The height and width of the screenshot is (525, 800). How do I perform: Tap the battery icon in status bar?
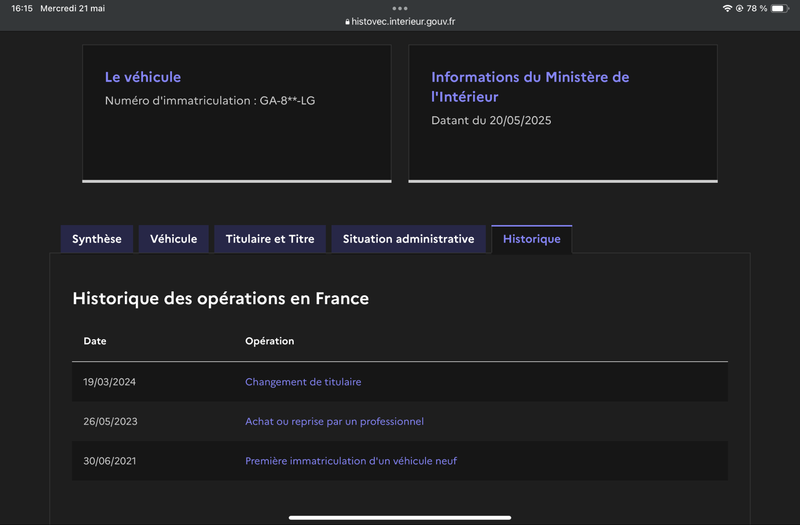[780, 8]
